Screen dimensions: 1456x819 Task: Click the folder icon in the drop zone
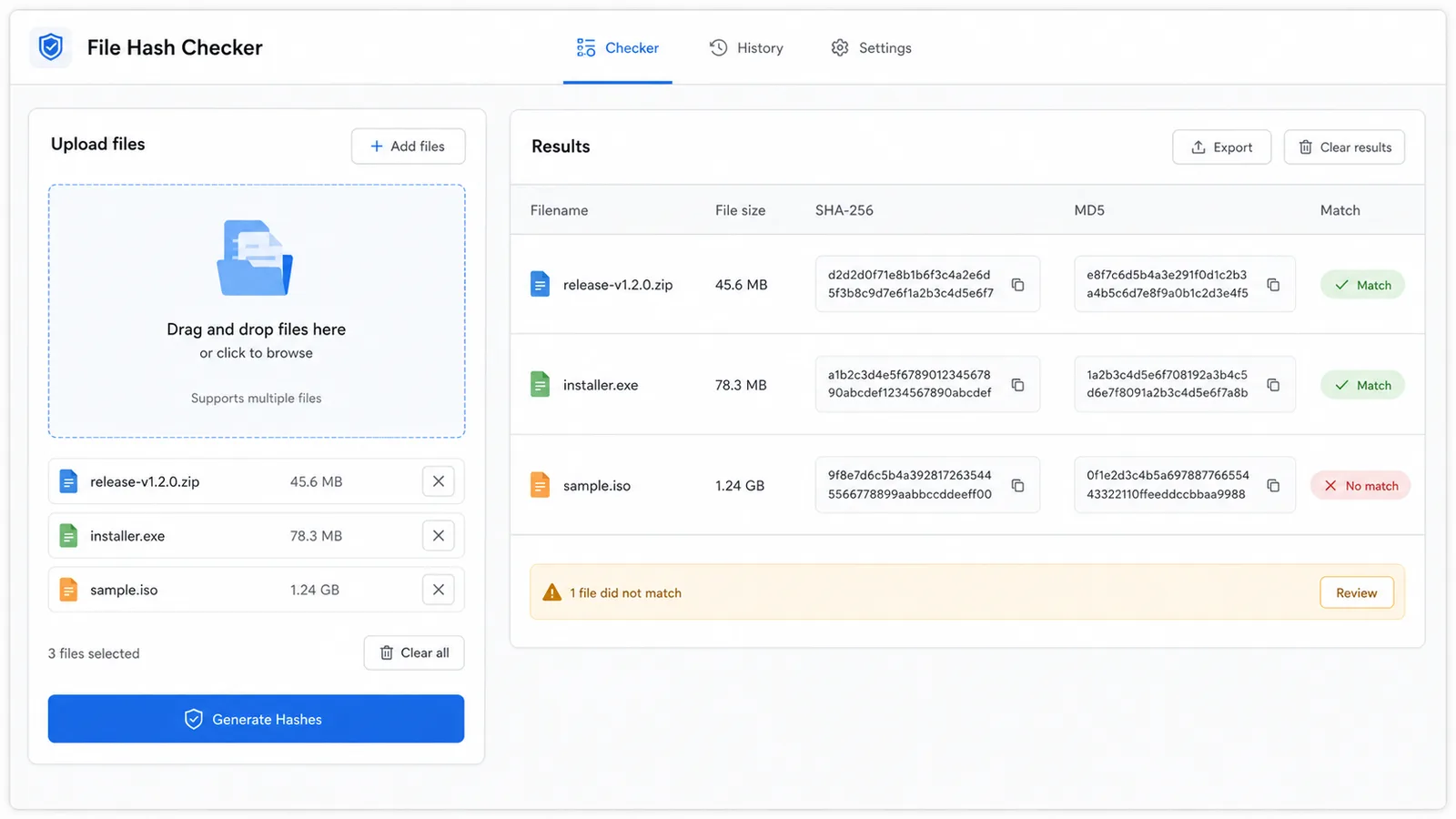coord(255,258)
